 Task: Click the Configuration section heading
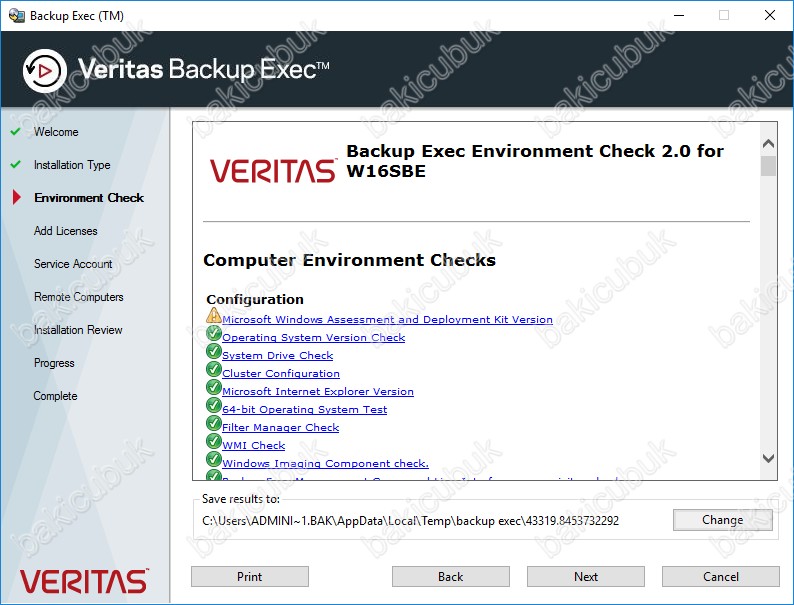click(x=255, y=299)
